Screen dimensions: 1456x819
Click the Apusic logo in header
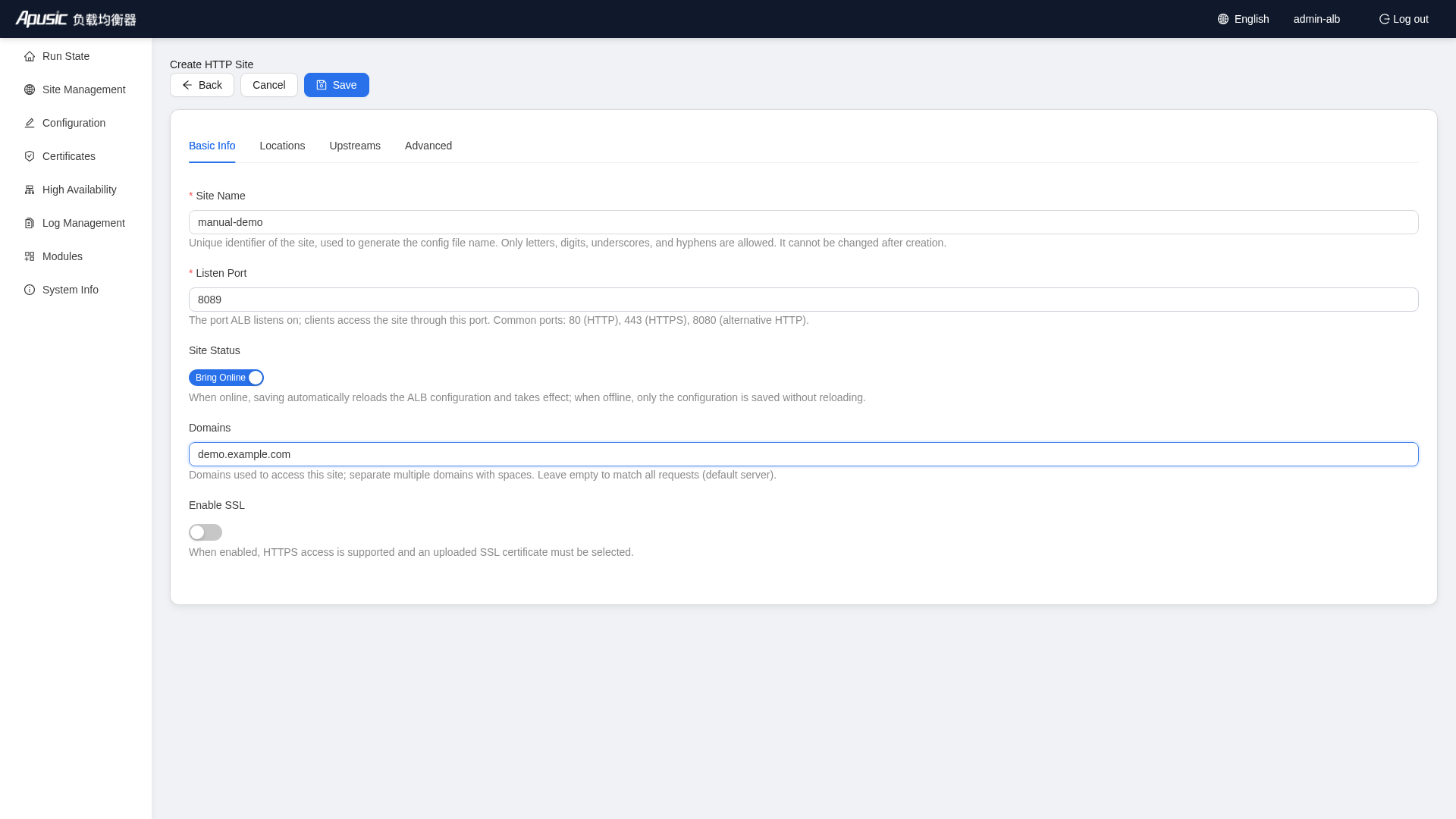click(76, 19)
